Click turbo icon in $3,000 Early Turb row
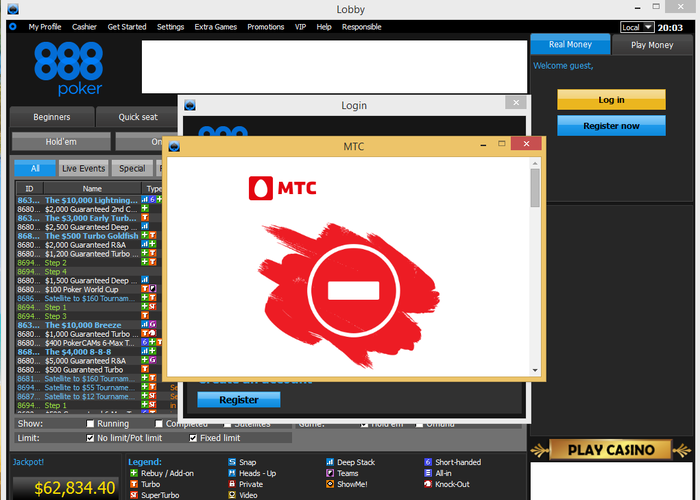700x500 pixels. (x=145, y=217)
